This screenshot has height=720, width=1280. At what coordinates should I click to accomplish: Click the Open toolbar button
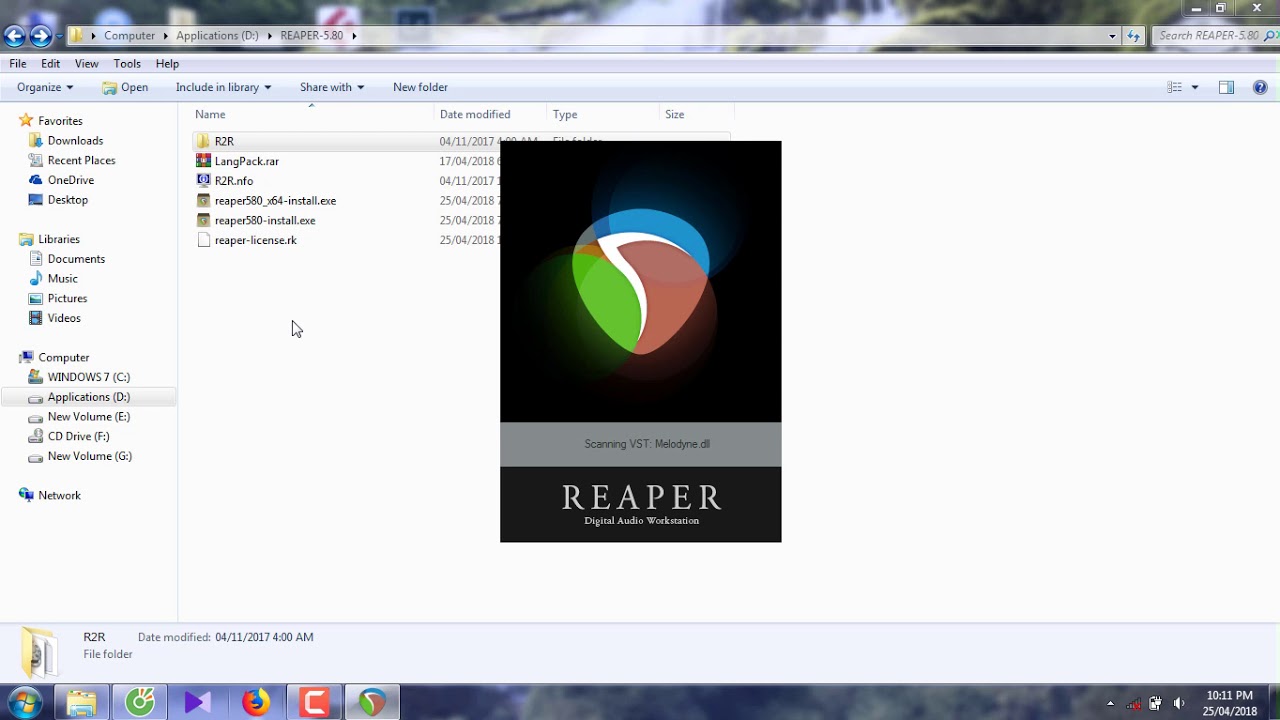tap(125, 87)
